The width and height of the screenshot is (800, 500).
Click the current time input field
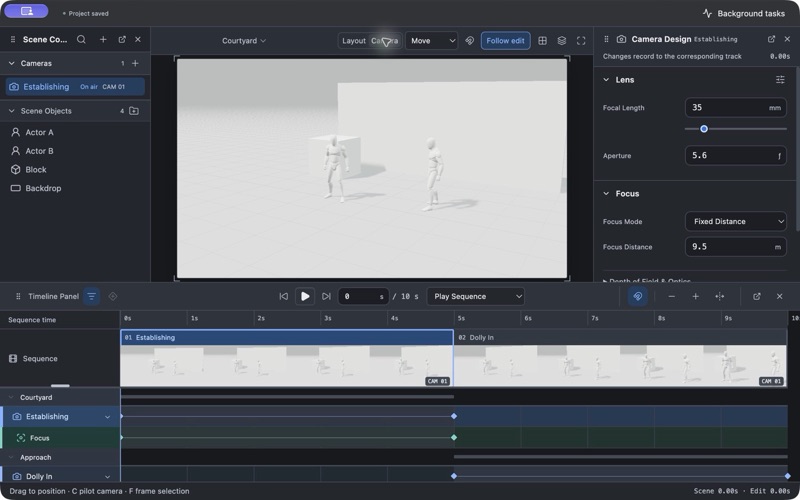click(x=363, y=296)
